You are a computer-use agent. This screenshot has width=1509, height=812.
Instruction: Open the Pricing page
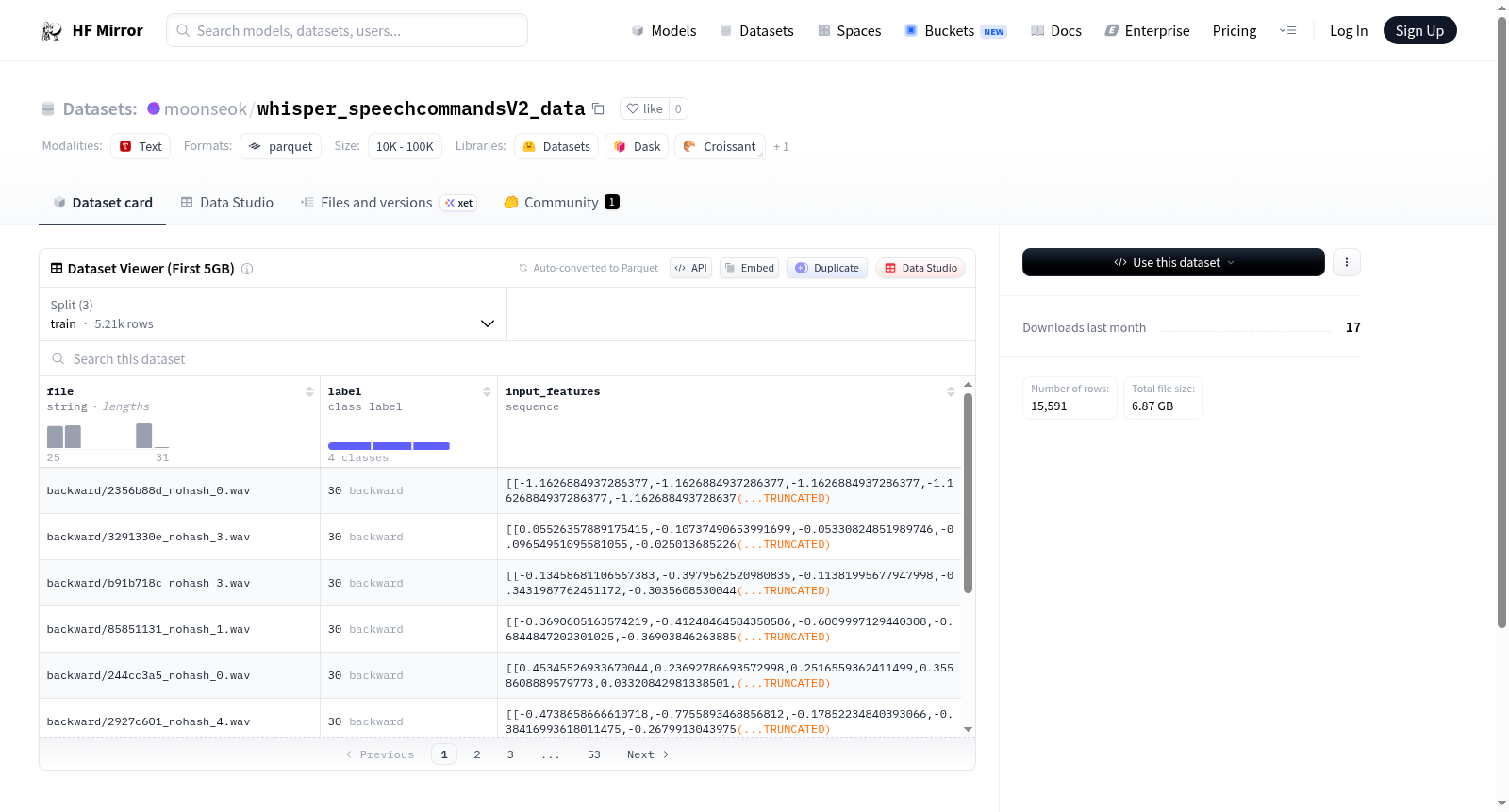click(x=1235, y=31)
